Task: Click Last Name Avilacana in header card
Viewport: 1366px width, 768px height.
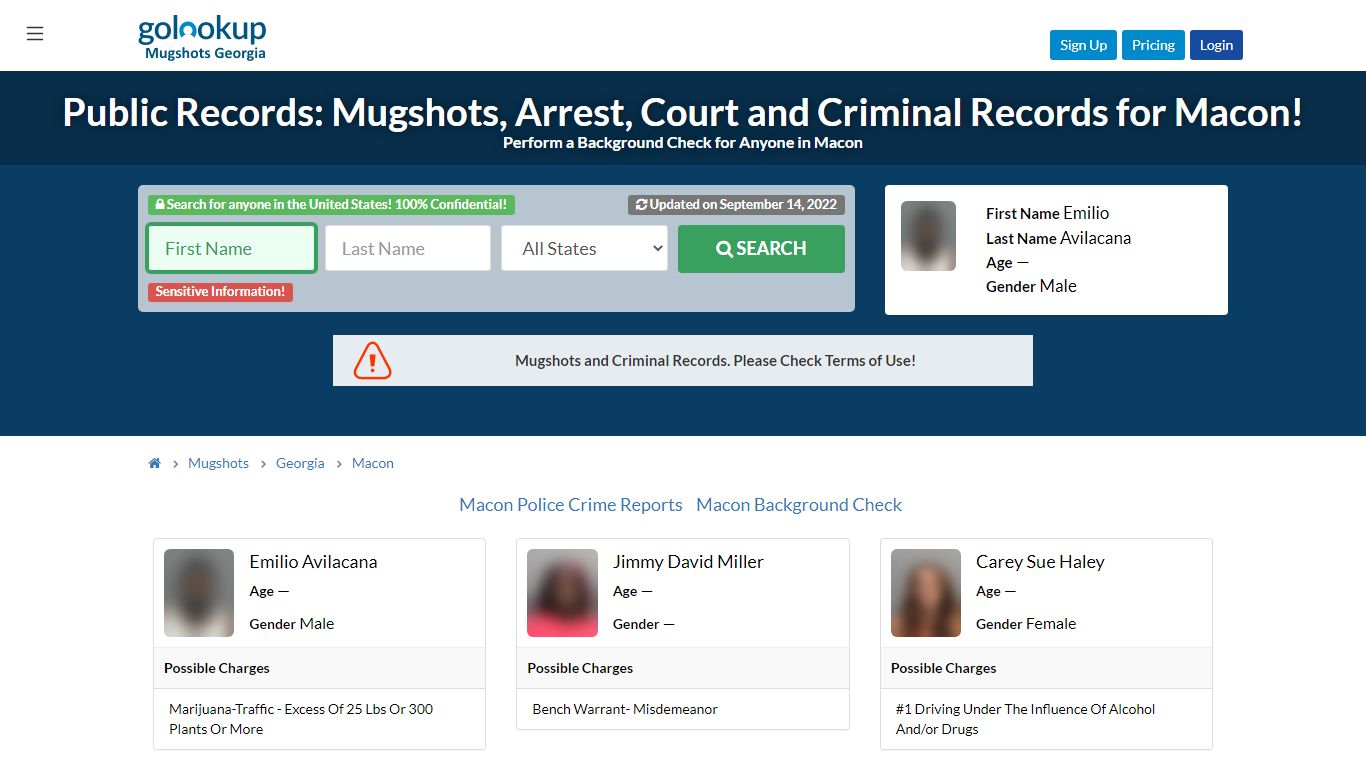Action: pos(1058,238)
